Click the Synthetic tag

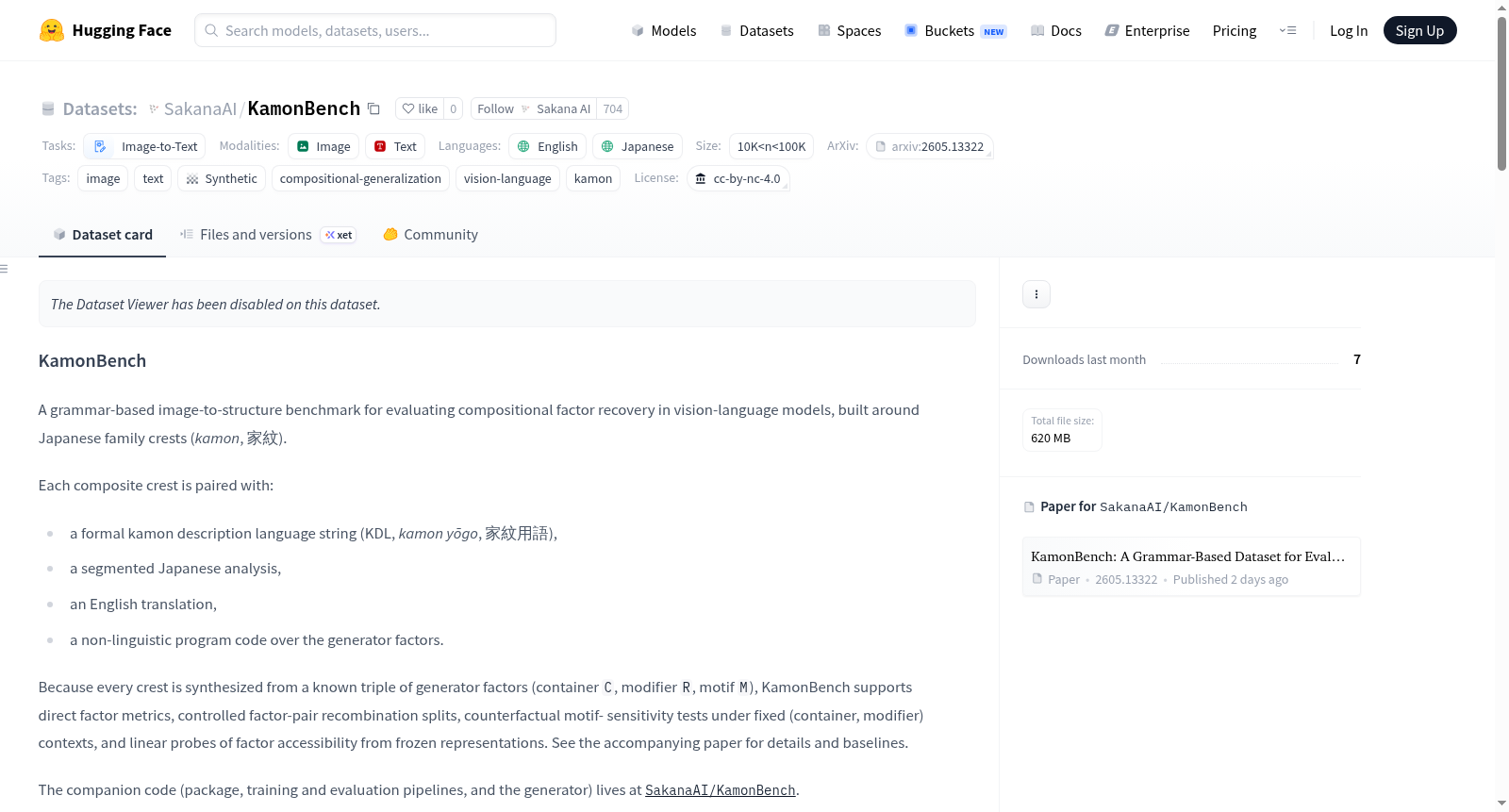pyautogui.click(x=222, y=178)
